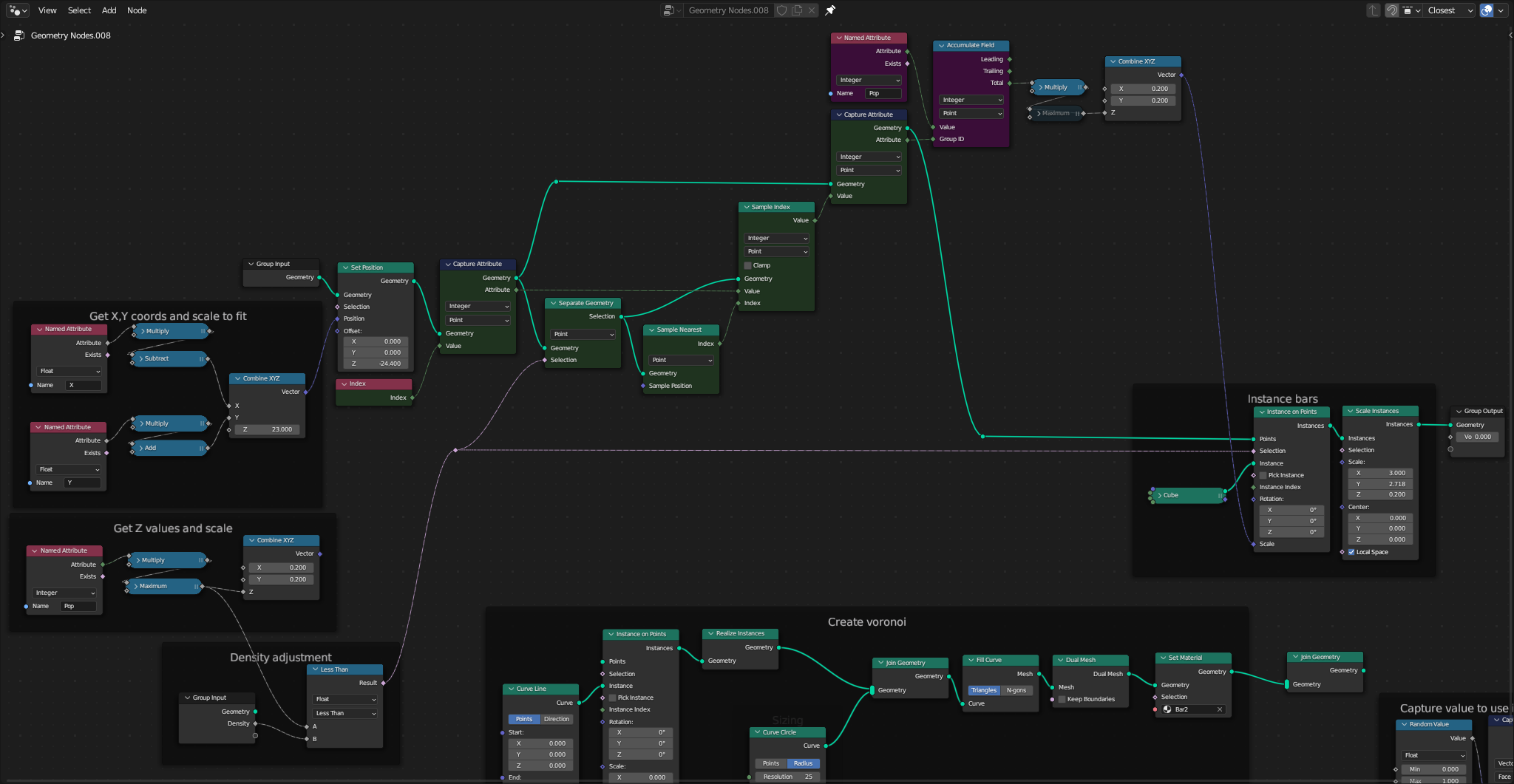
Task: Collapse the Set Position node
Action: tap(346, 267)
